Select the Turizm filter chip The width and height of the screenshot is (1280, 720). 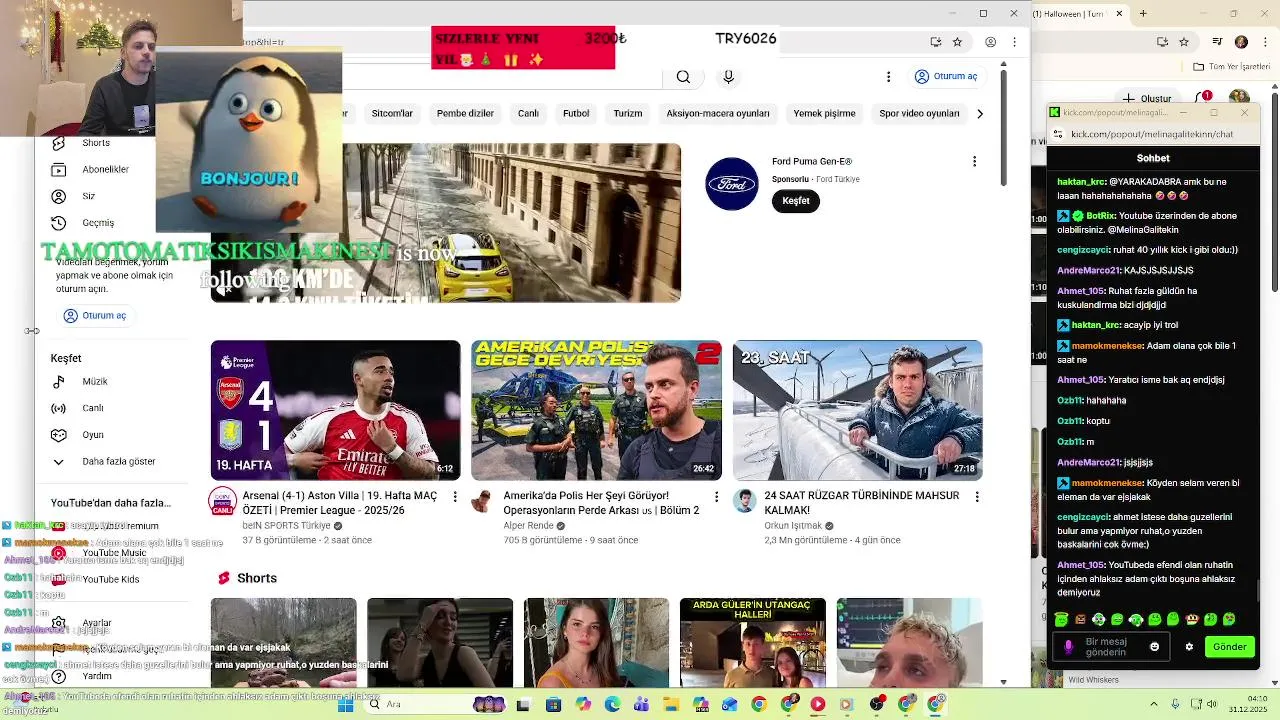[x=628, y=113]
